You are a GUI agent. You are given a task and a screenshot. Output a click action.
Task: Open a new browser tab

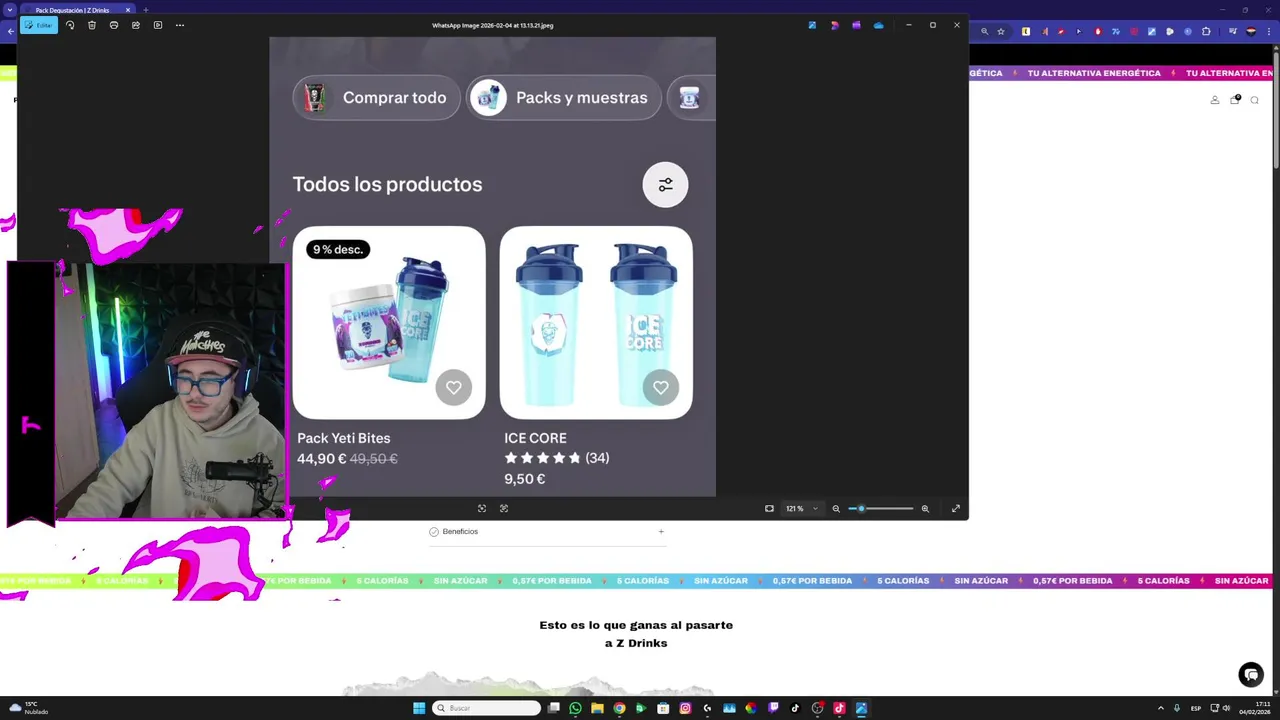[x=145, y=10]
